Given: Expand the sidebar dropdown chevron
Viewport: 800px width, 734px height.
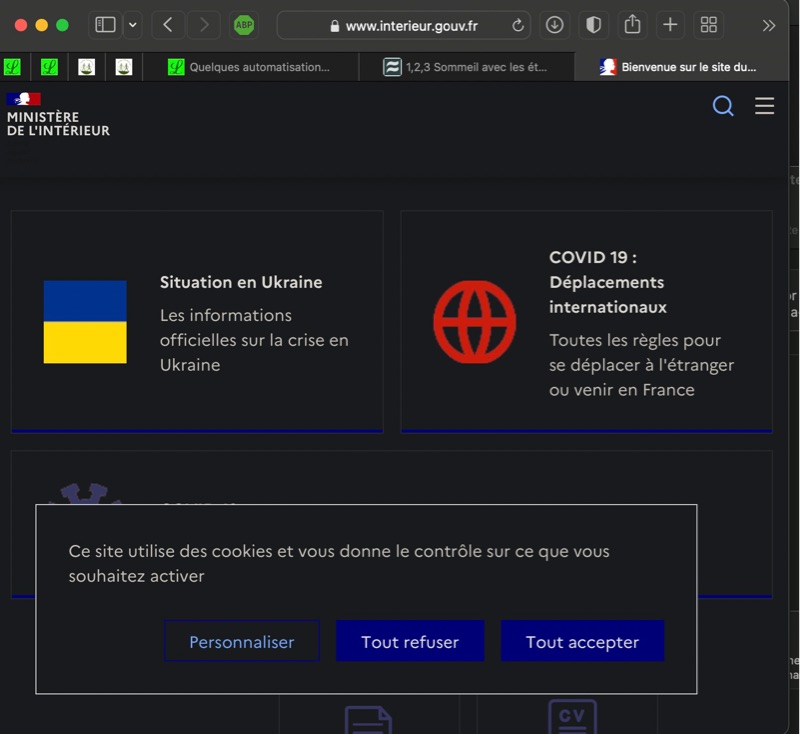Looking at the screenshot, I should pyautogui.click(x=132, y=25).
